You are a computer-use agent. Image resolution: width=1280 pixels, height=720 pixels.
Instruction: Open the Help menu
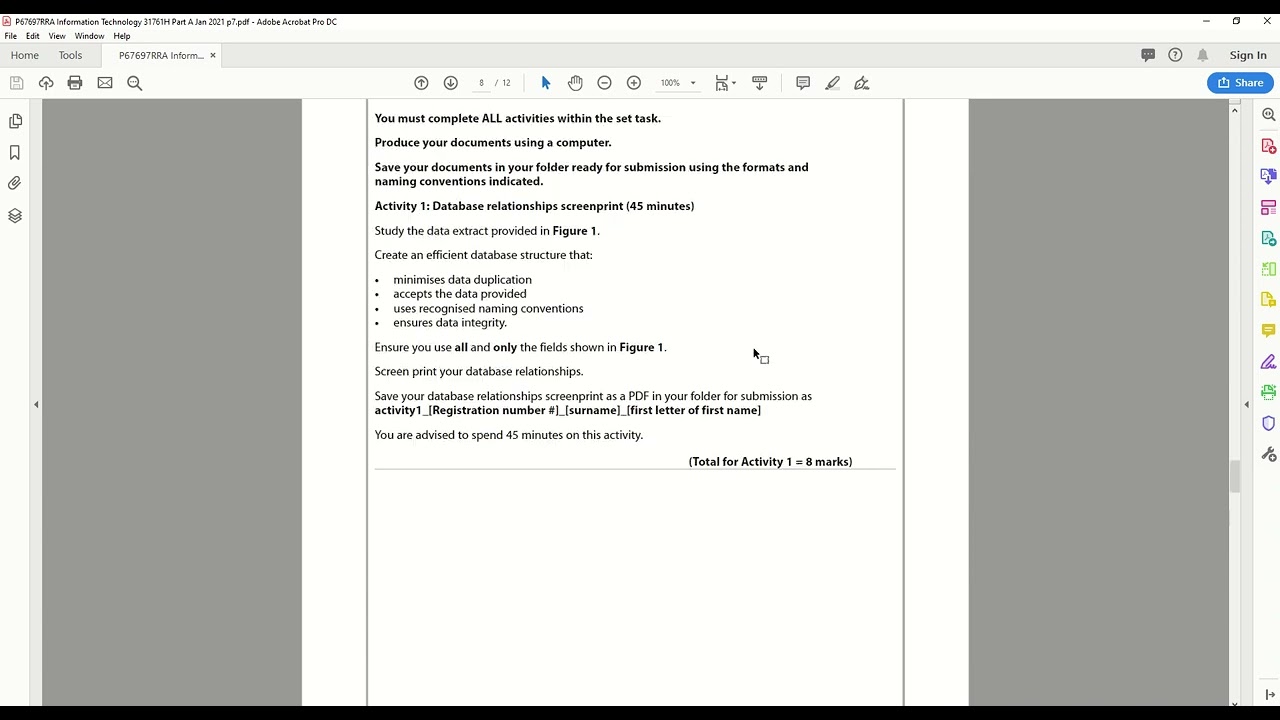point(122,36)
